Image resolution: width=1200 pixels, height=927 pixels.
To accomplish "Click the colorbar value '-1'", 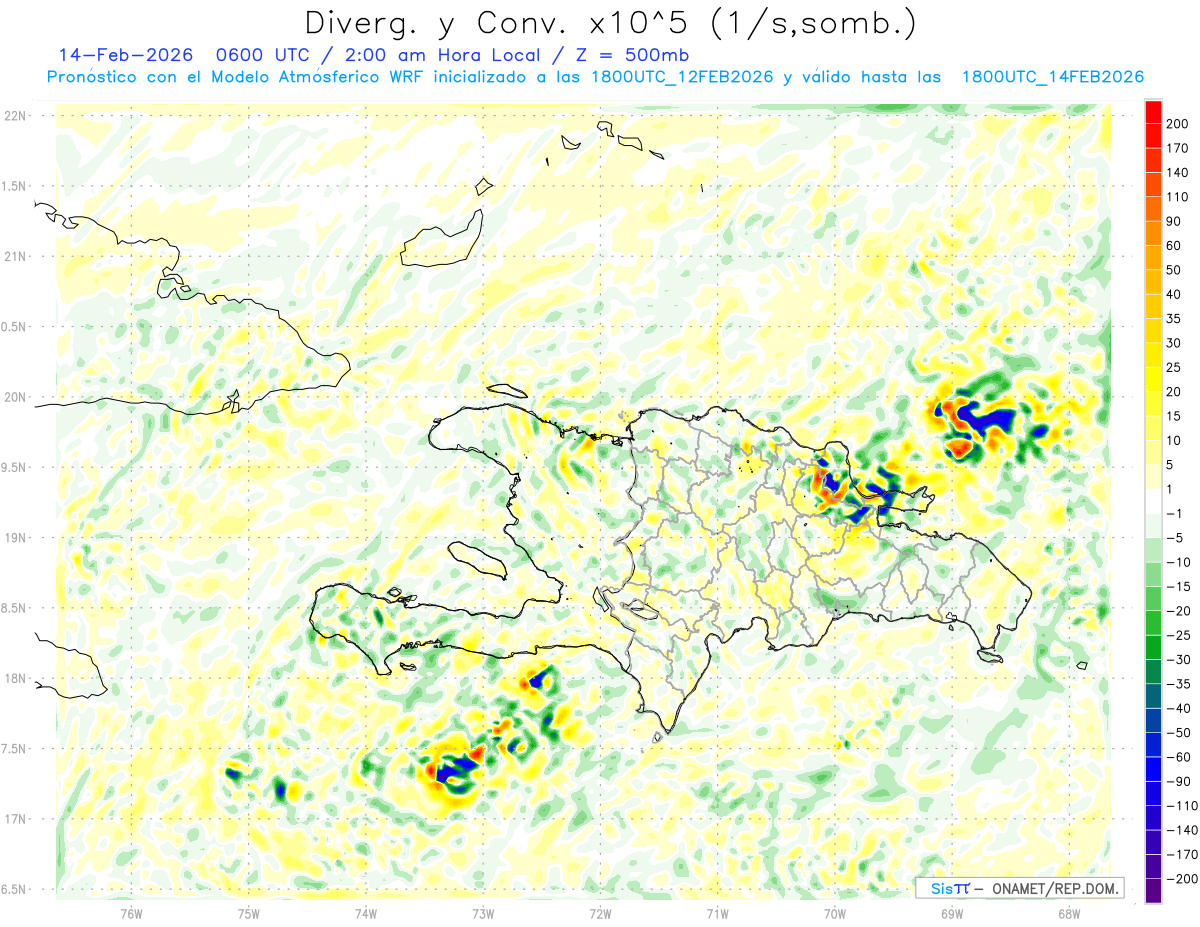I will click(1176, 513).
